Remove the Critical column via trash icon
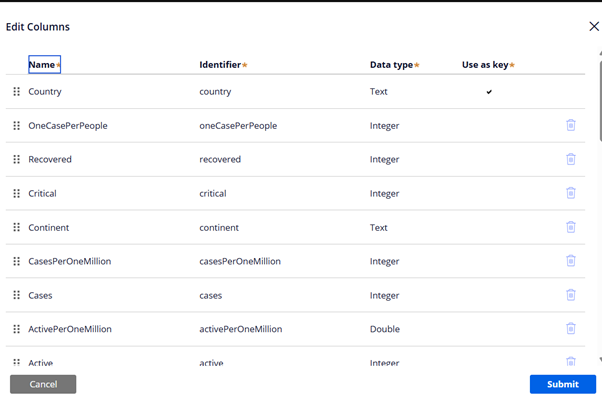This screenshot has width=602, height=400. click(x=571, y=193)
